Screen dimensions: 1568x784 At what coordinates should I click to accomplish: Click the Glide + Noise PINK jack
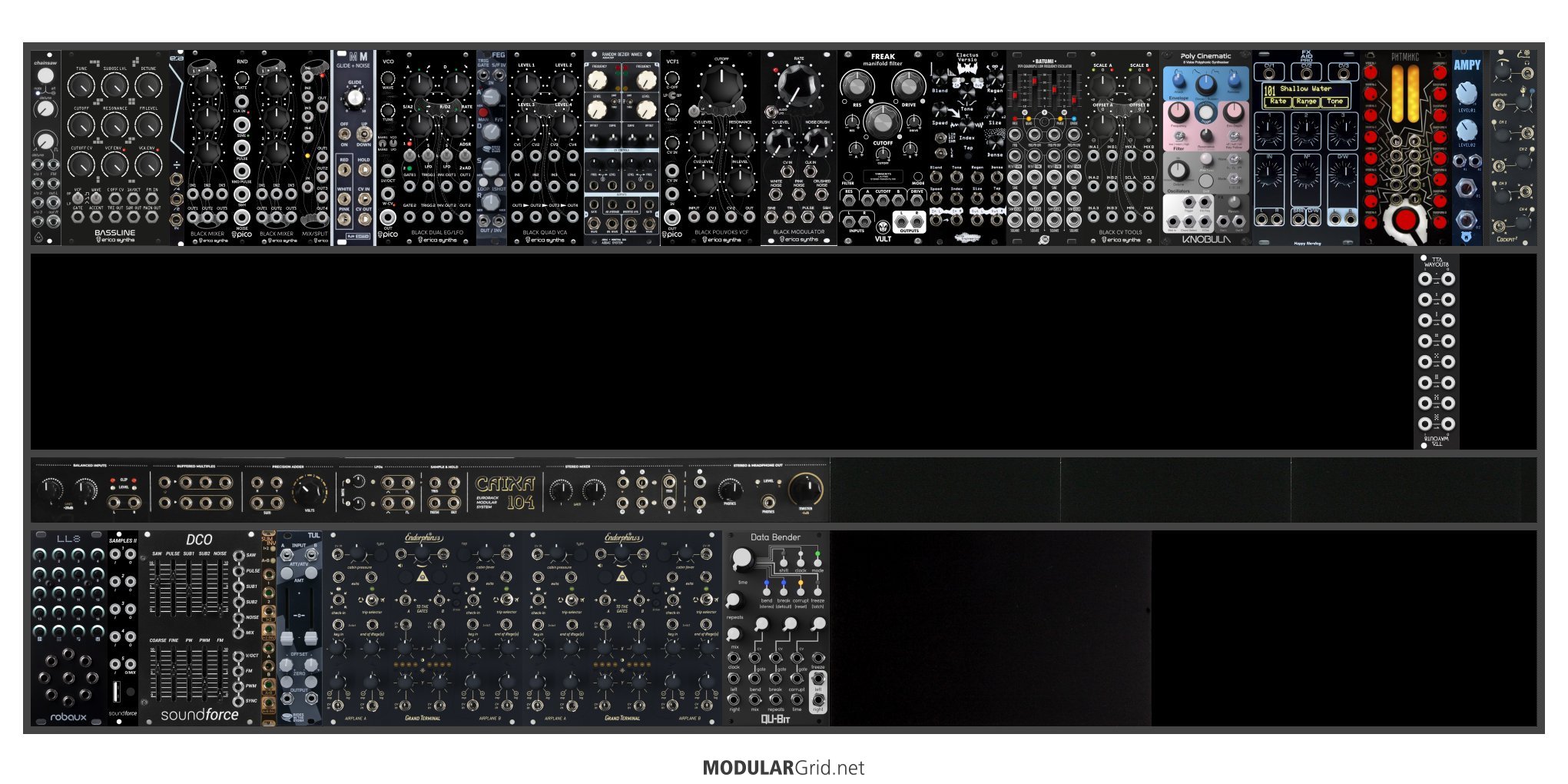pyautogui.click(x=344, y=218)
